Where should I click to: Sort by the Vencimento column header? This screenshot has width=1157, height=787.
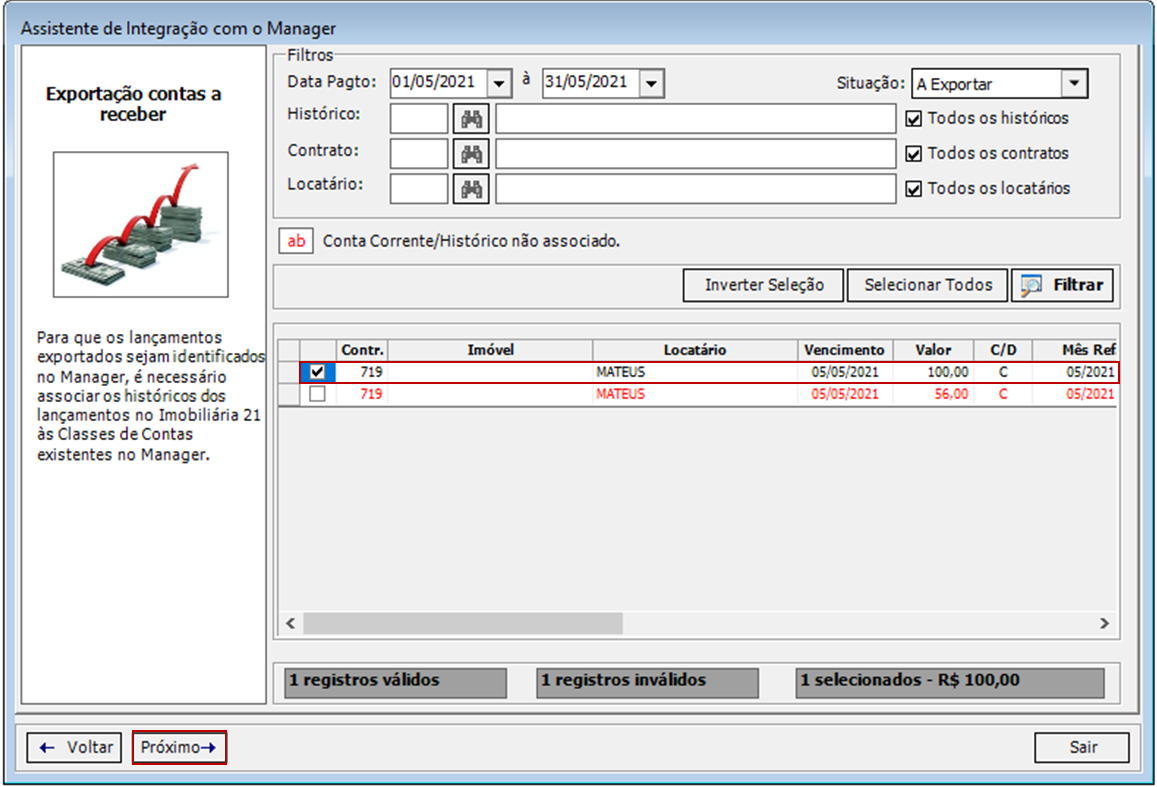click(x=845, y=350)
